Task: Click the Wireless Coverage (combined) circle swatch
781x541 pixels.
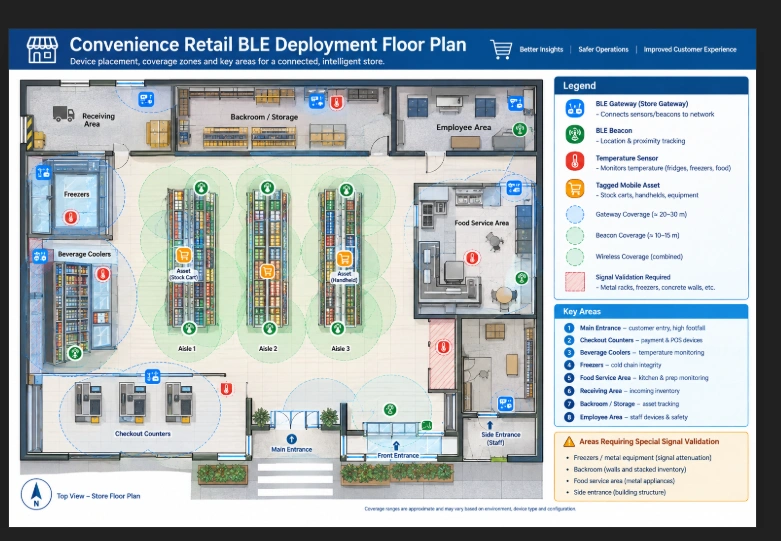Action: 575,257
